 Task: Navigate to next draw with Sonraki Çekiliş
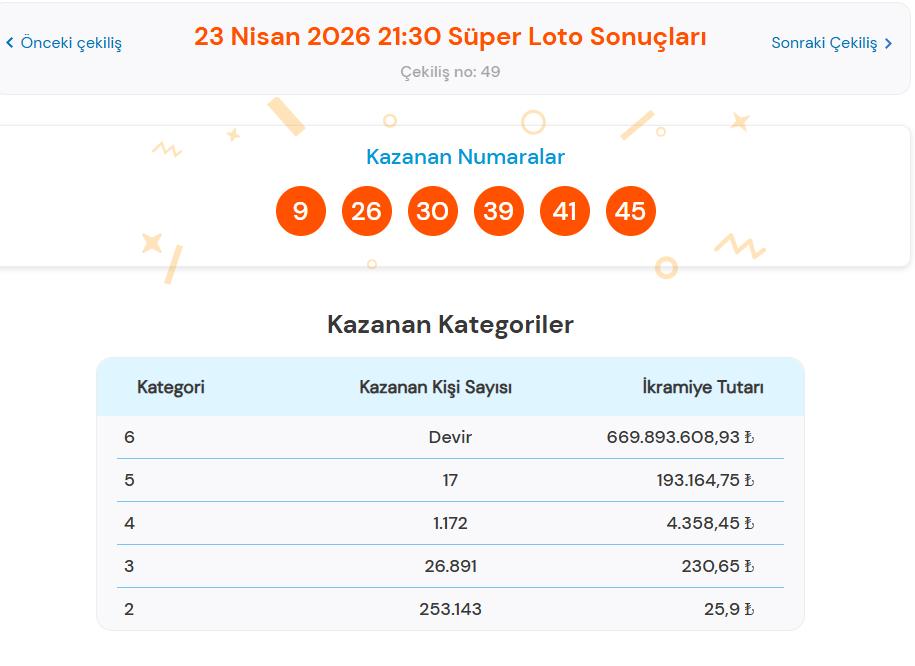pyautogui.click(x=822, y=44)
